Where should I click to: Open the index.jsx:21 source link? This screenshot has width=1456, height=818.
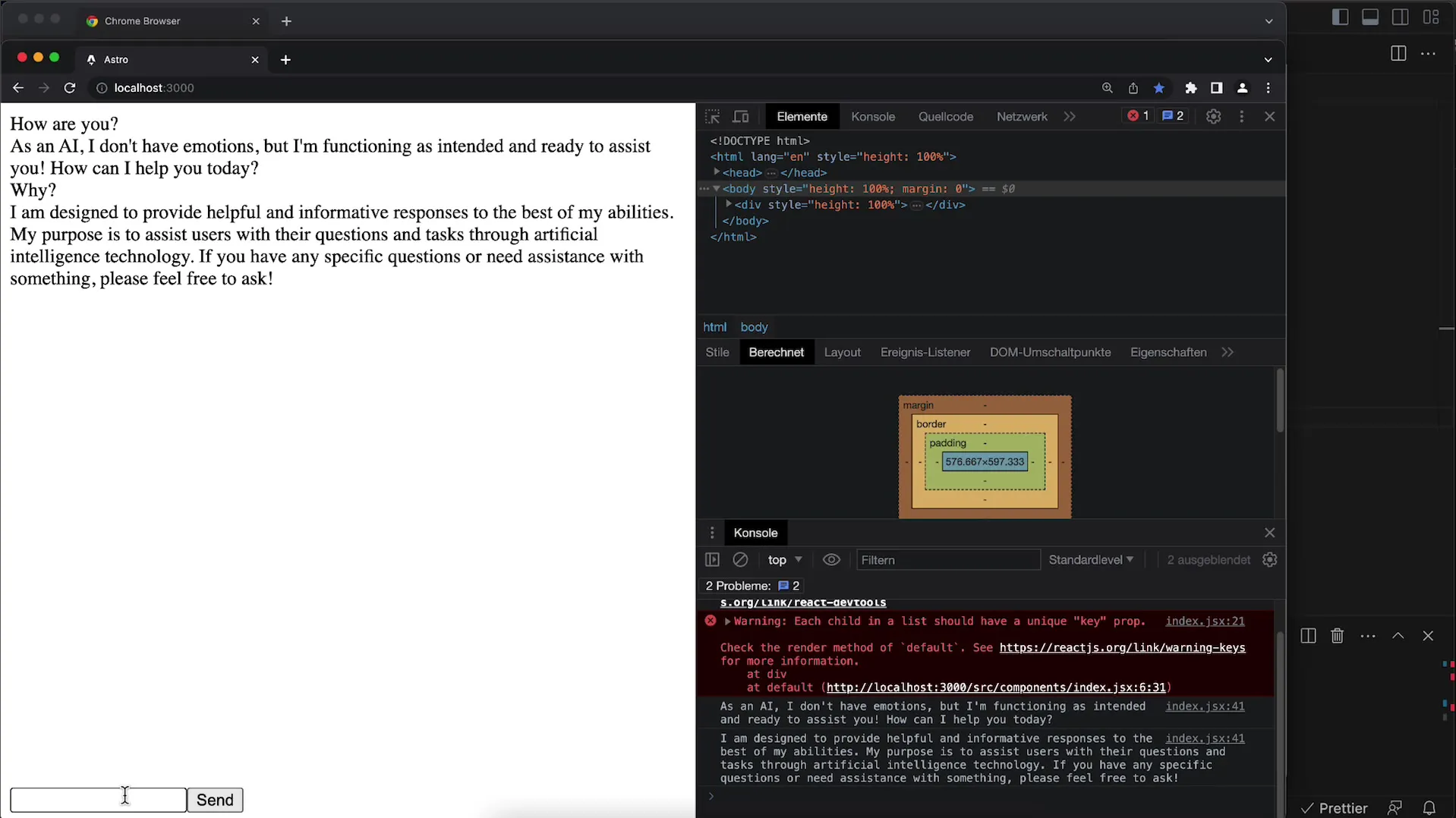point(1205,621)
